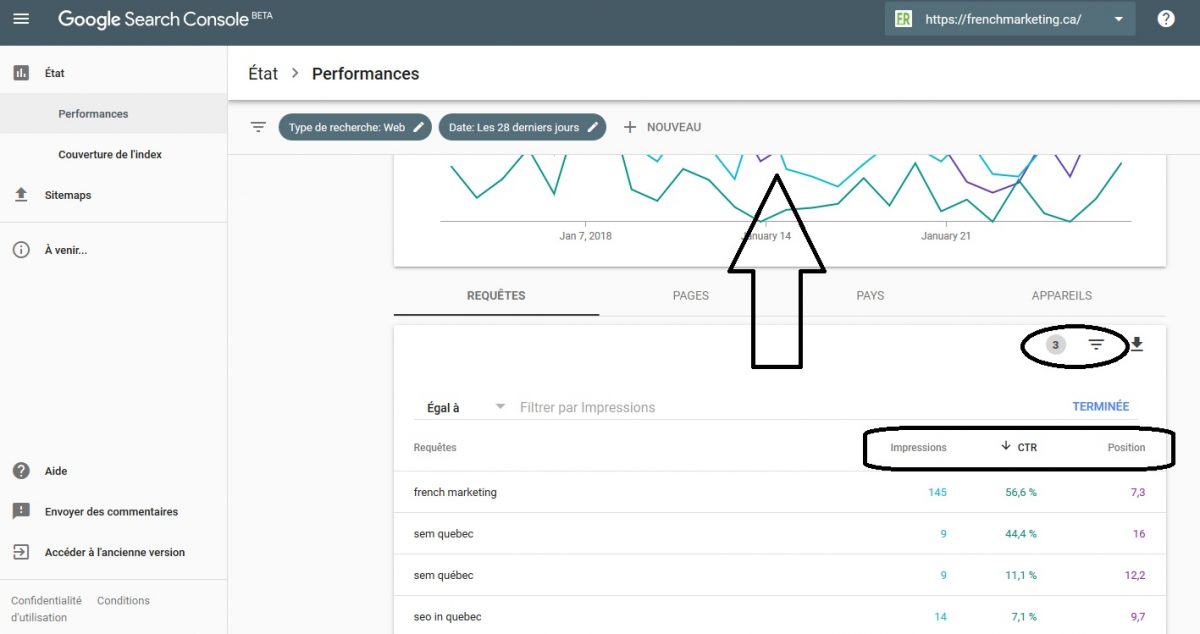Sort by the CTR column header
Screen dimensions: 1200x634
point(1027,447)
